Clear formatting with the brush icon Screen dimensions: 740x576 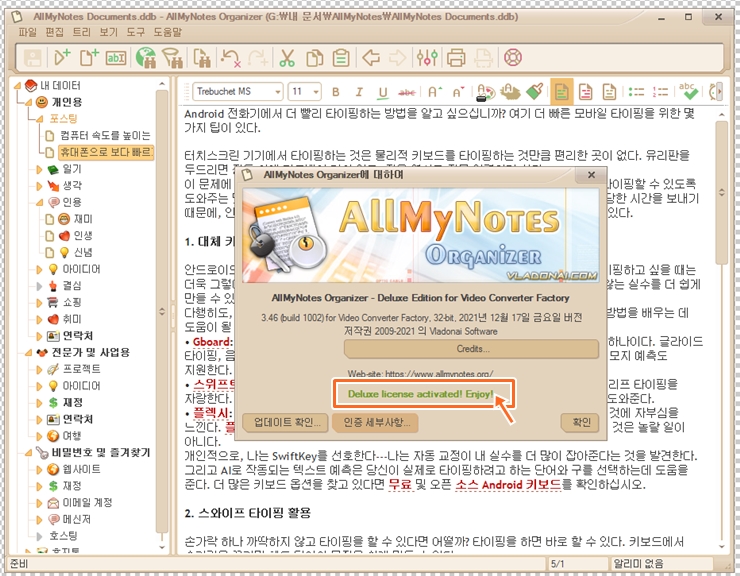tap(534, 91)
